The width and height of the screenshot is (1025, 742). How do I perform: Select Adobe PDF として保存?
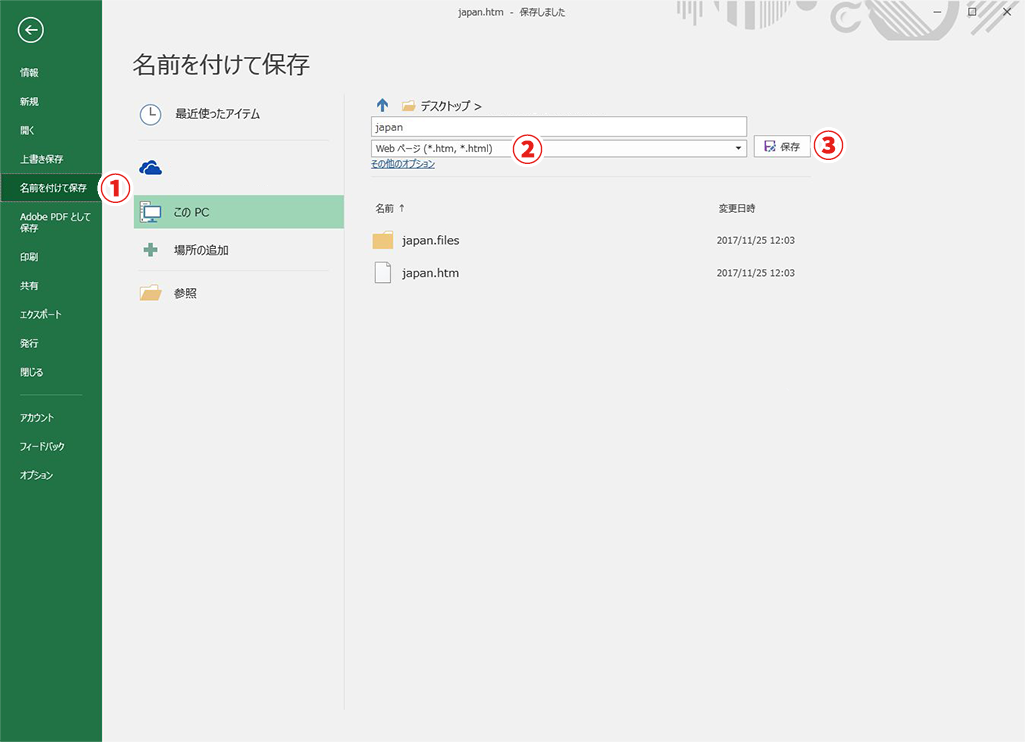(x=54, y=222)
